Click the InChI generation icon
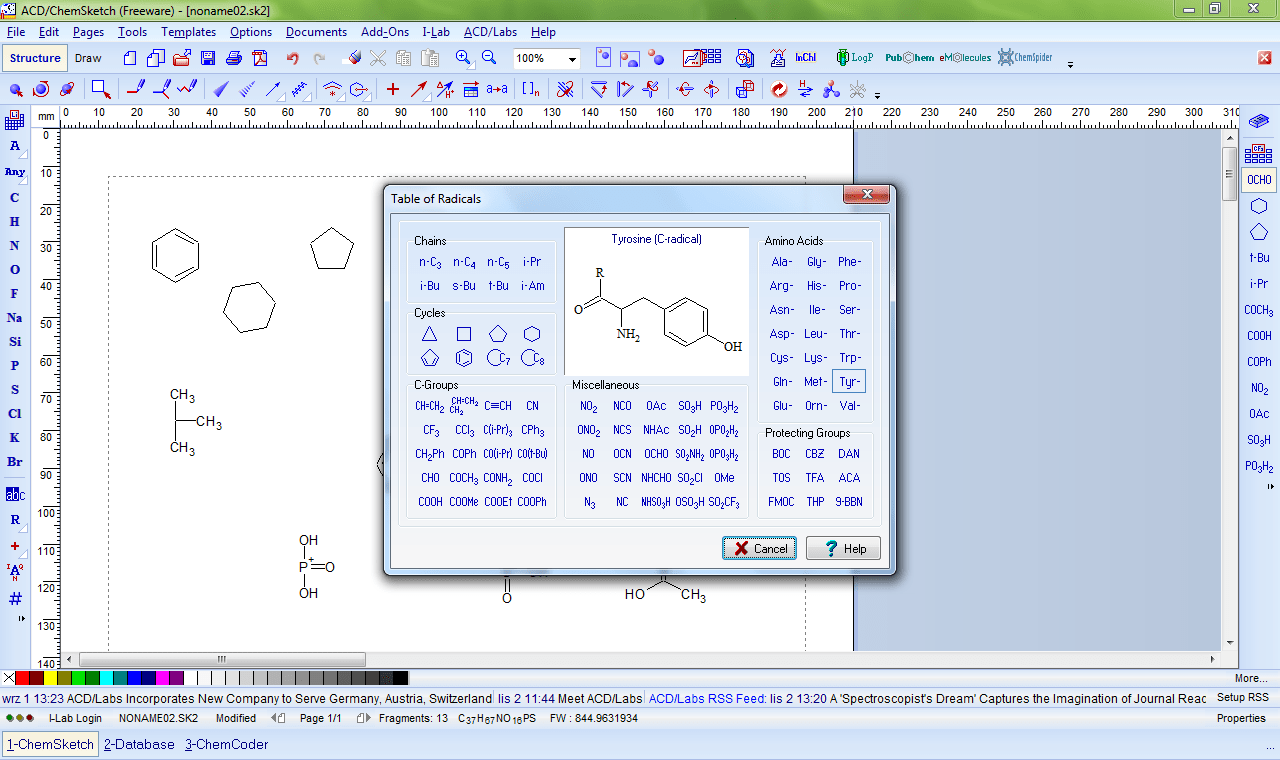This screenshot has height=760, width=1280. click(x=805, y=58)
